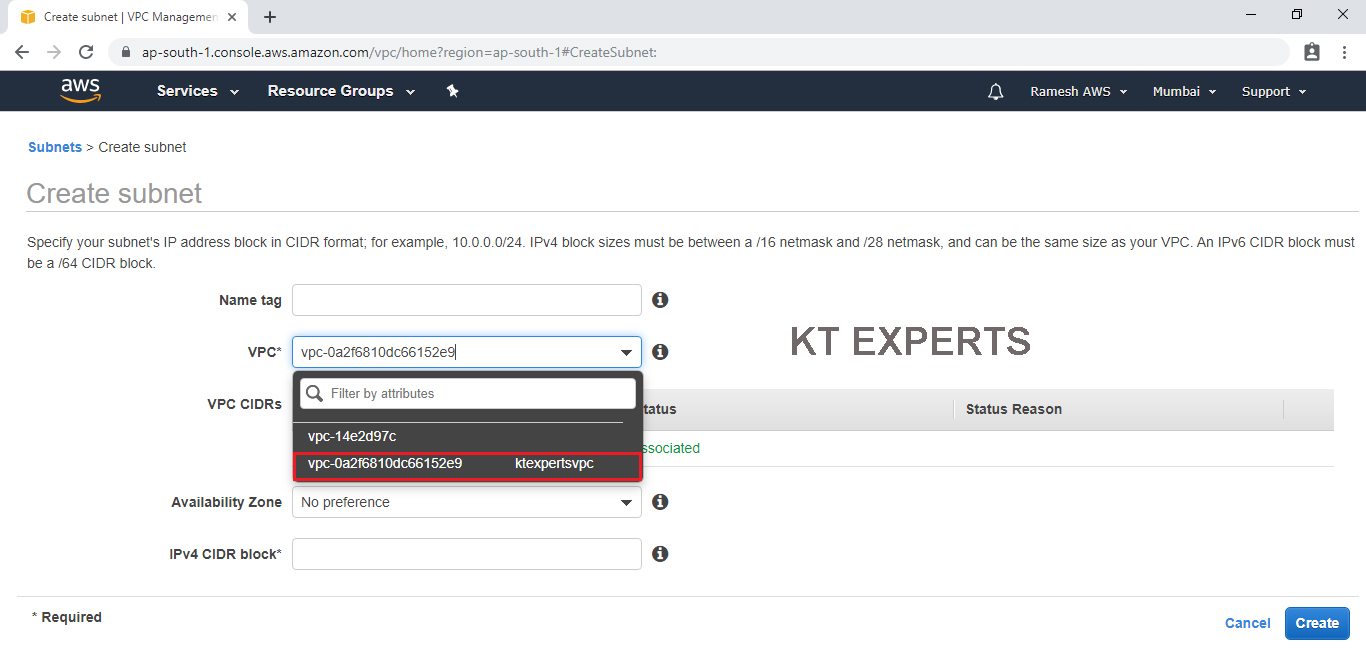The height and width of the screenshot is (671, 1366).
Task: Go back using the browser back arrow
Action: (22, 52)
